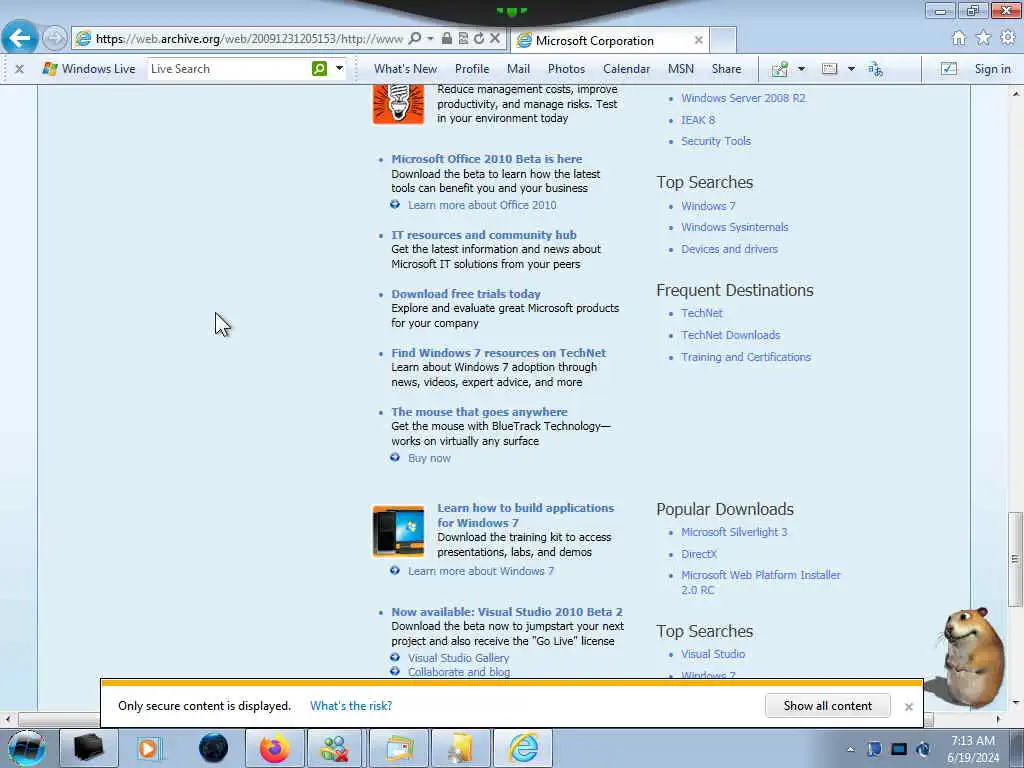Screen dimensions: 1024x768
Task: Click the Internet Explorer taskbar icon
Action: 523,748
